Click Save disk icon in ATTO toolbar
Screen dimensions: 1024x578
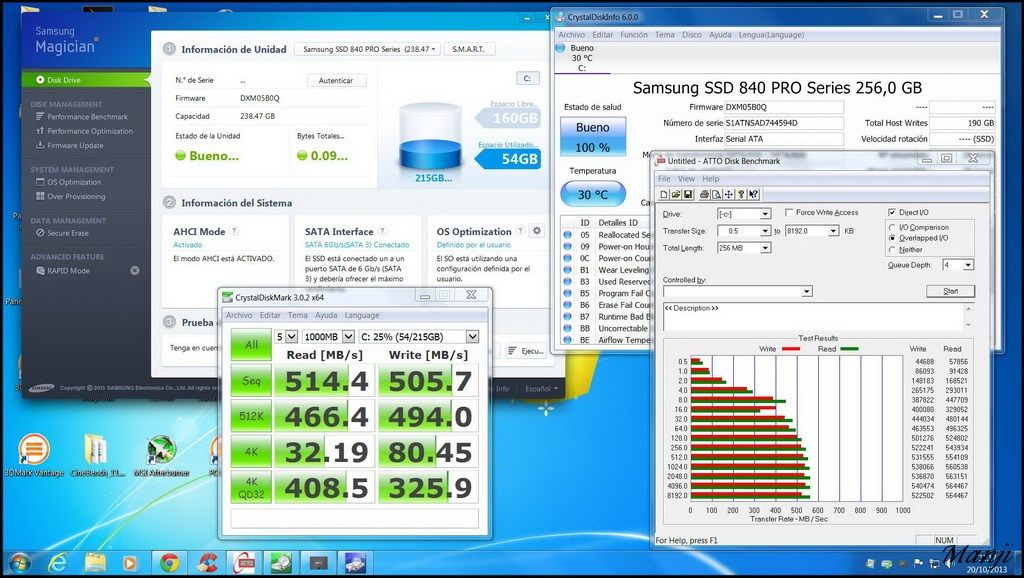[688, 195]
